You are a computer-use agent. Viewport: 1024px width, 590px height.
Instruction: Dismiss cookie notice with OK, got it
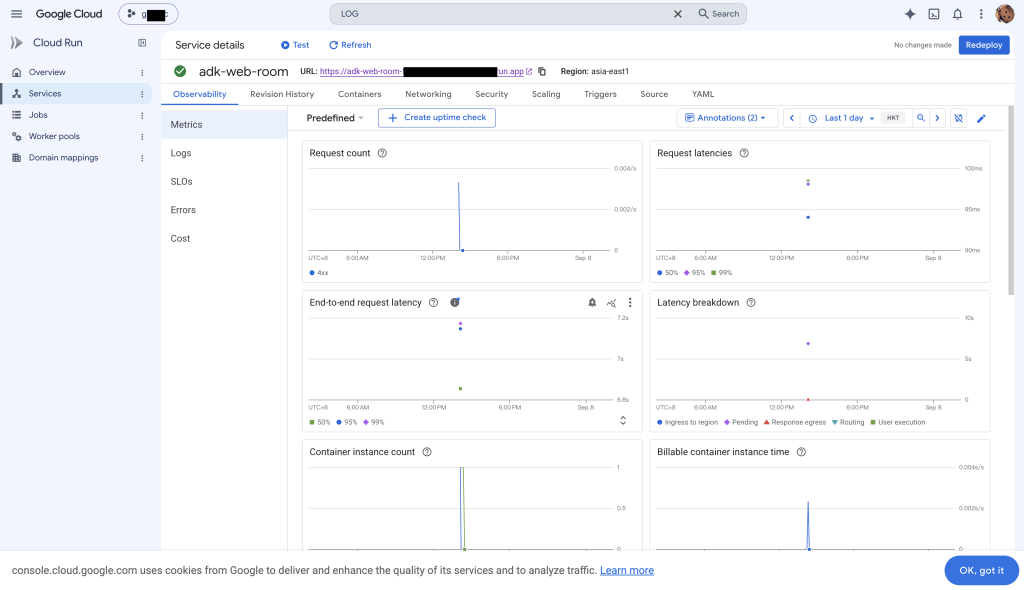(x=981, y=570)
